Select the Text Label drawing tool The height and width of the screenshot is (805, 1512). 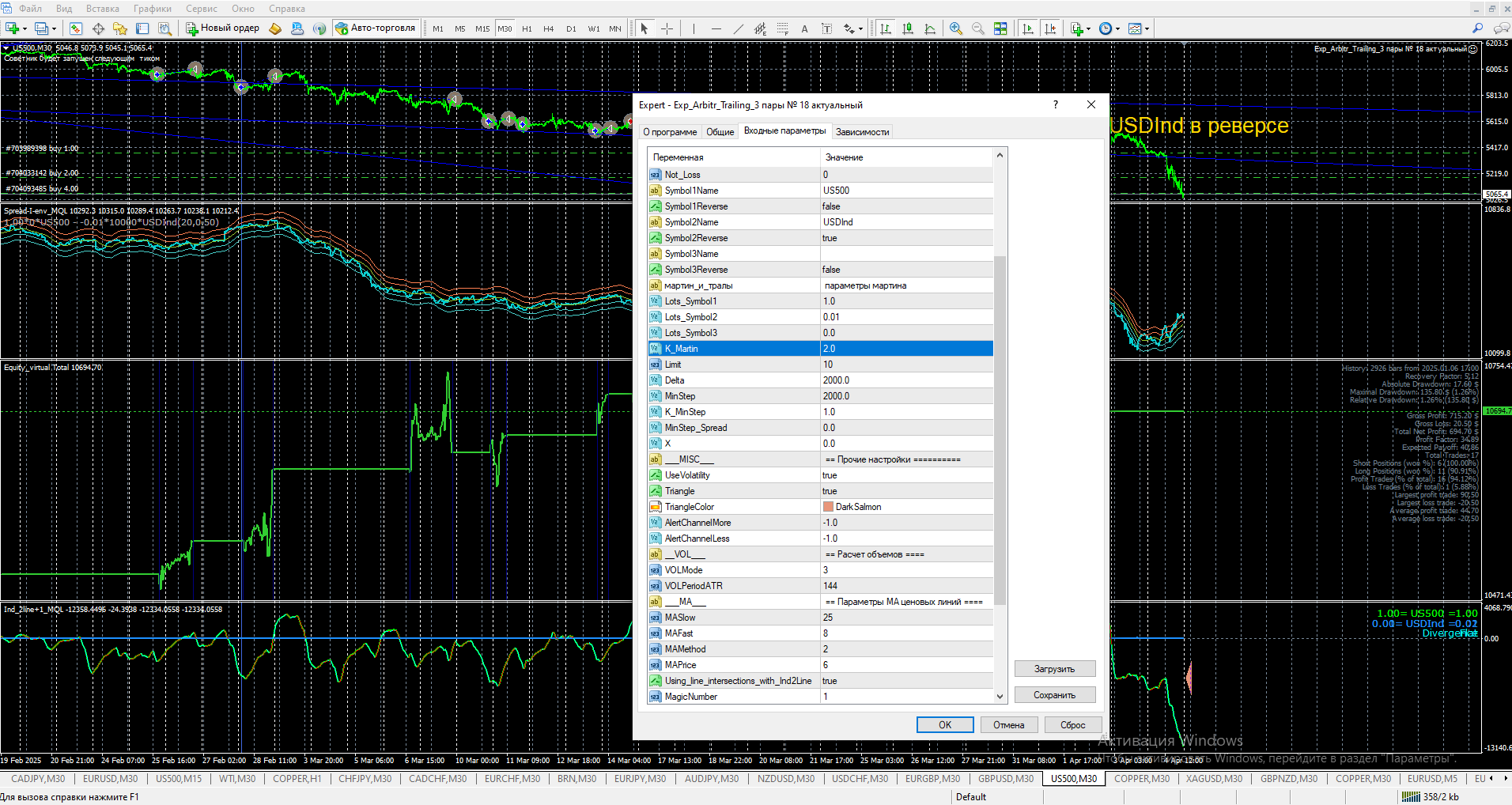coord(826,28)
